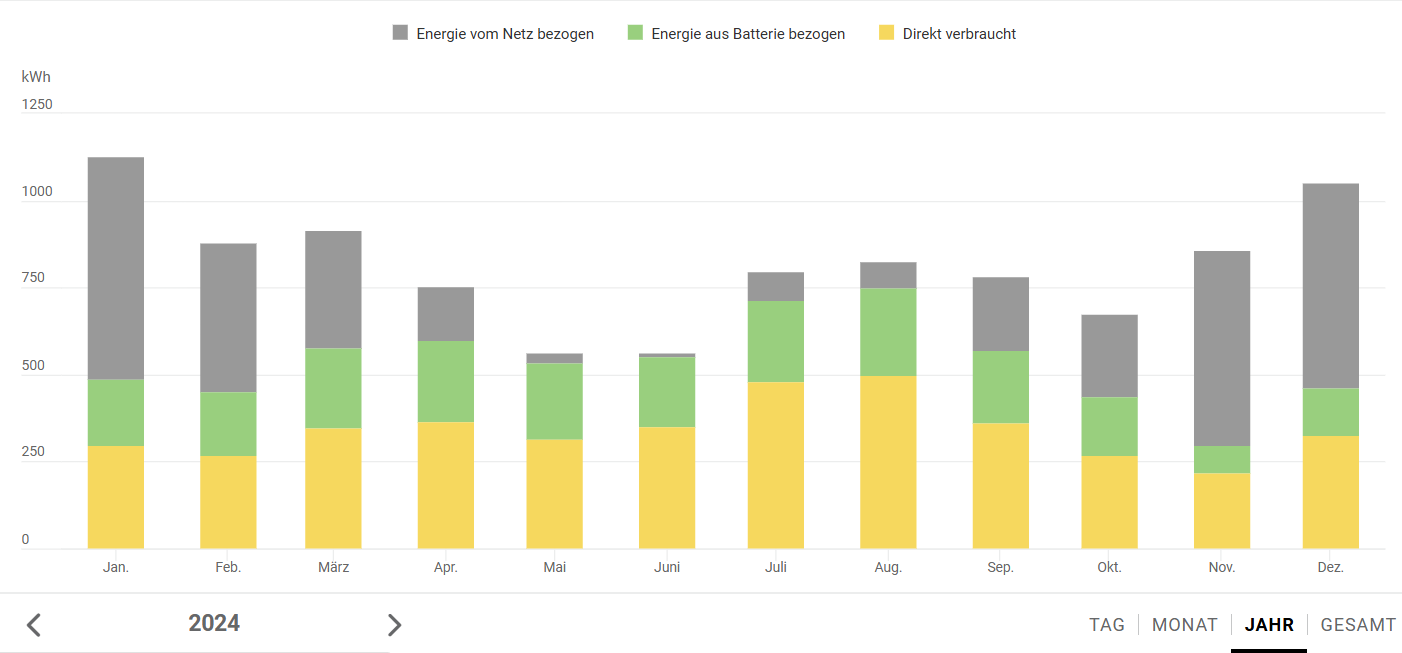Click gray grid segment of November bar

click(1222, 348)
